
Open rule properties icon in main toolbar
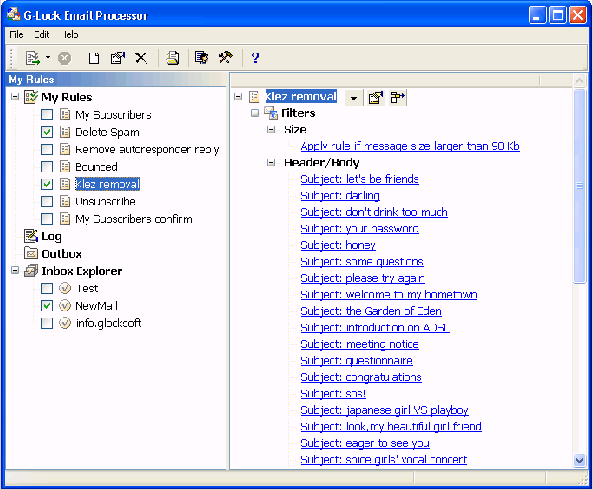pyautogui.click(x=118, y=58)
